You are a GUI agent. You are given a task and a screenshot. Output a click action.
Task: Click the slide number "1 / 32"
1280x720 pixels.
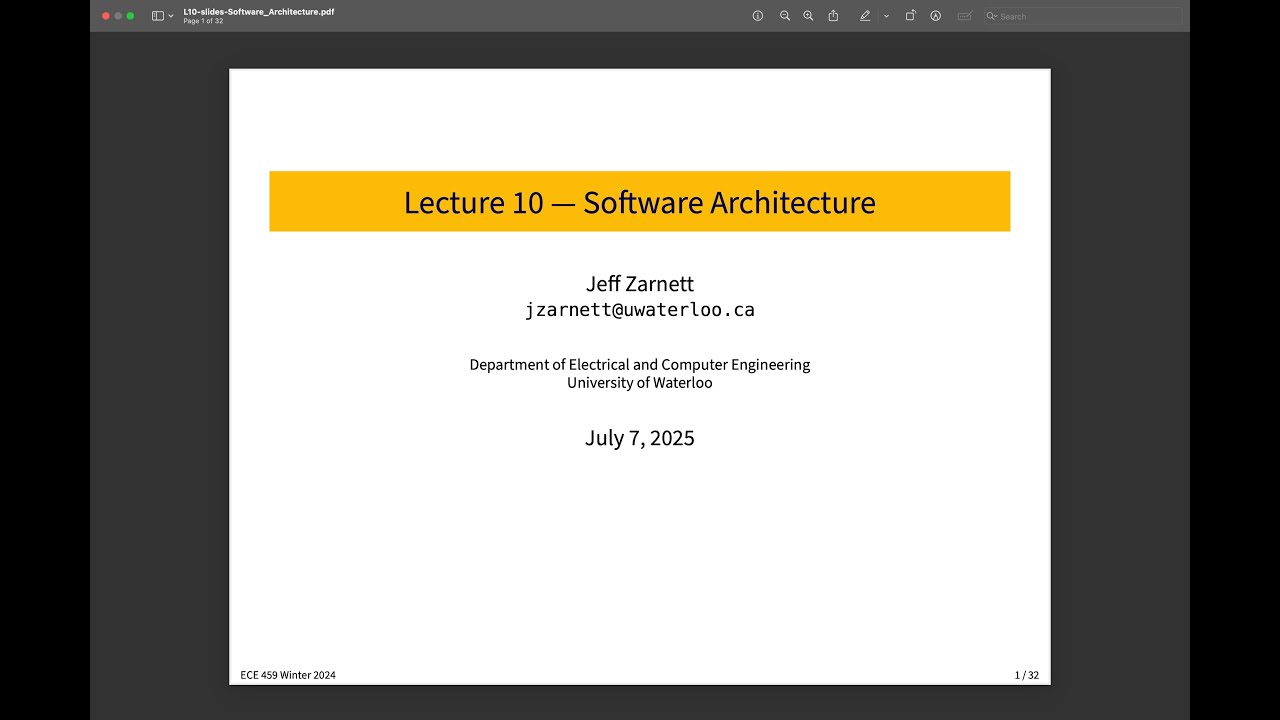click(1027, 675)
